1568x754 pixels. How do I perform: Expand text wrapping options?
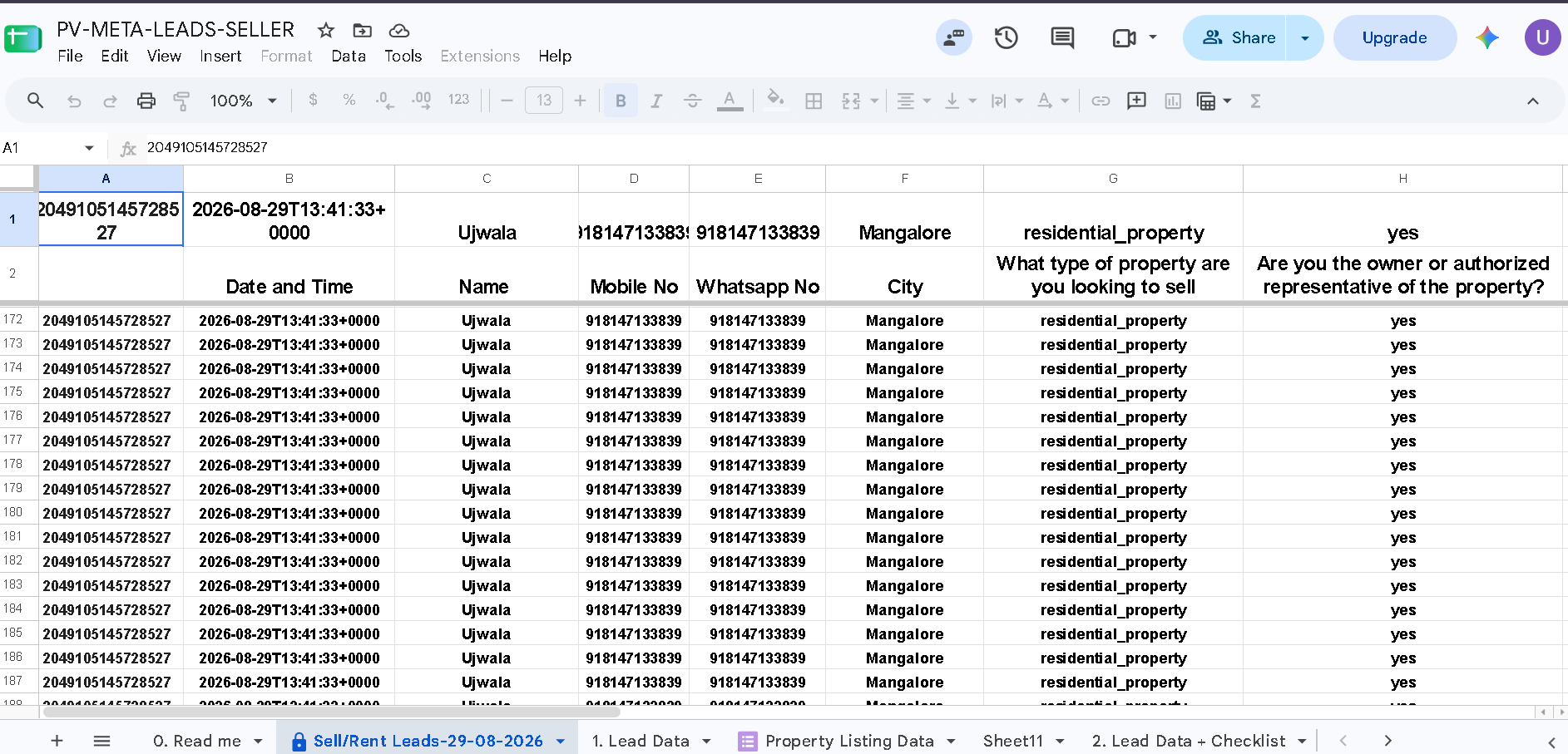pyautogui.click(x=1019, y=101)
